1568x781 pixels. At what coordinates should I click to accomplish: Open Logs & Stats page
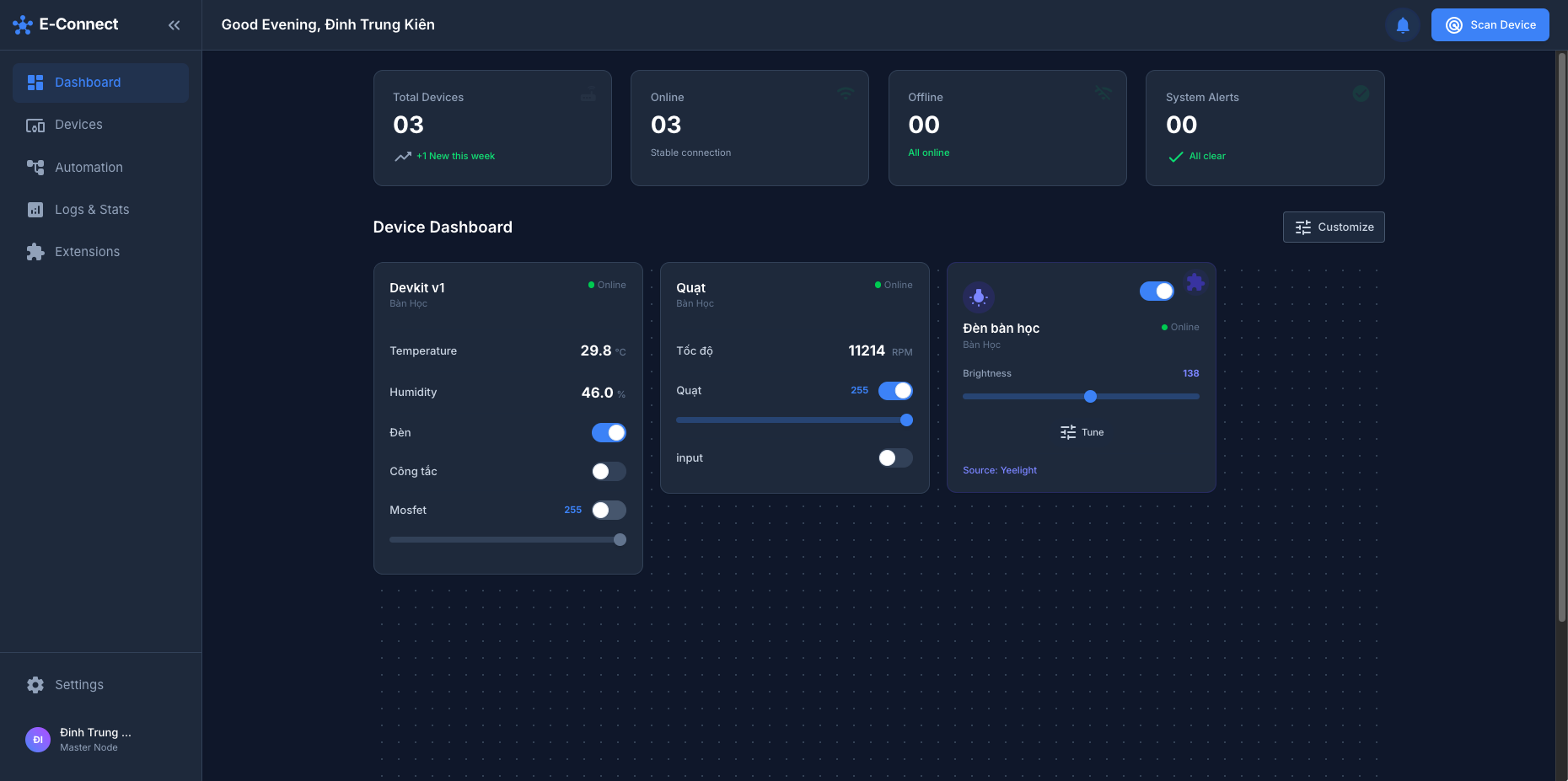tap(91, 210)
